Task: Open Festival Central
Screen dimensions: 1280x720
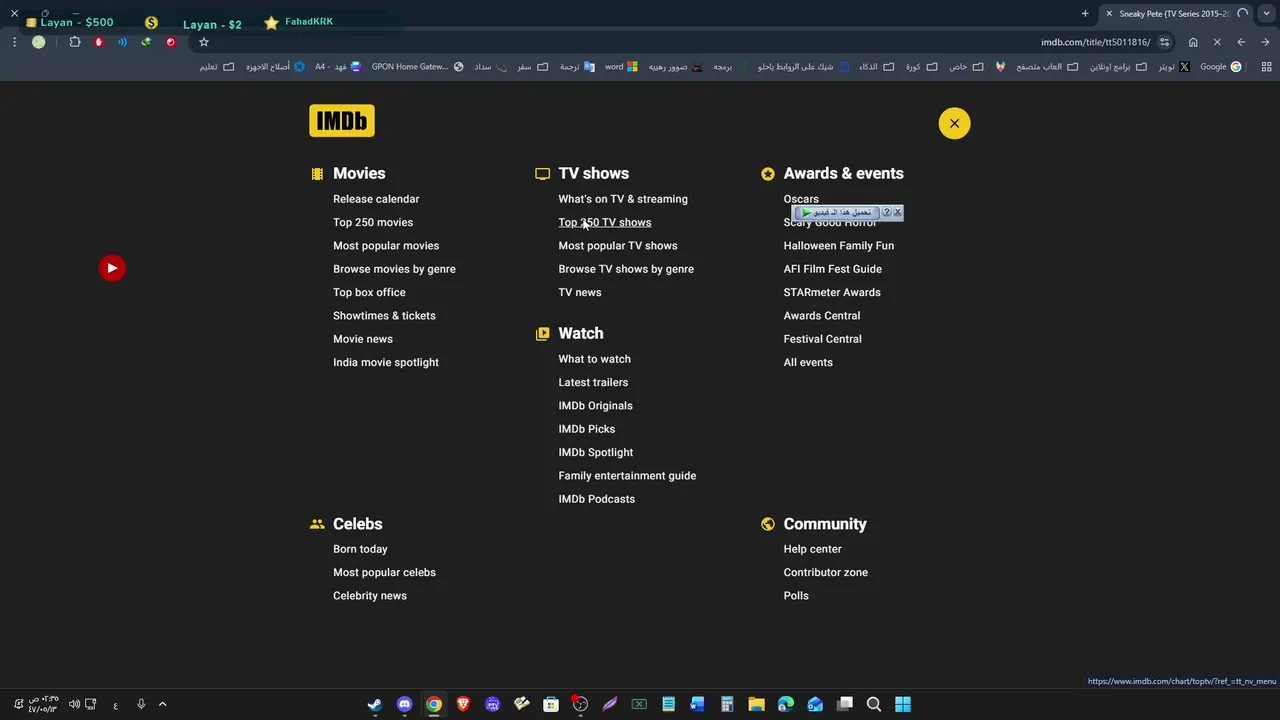Action: pyautogui.click(x=822, y=339)
